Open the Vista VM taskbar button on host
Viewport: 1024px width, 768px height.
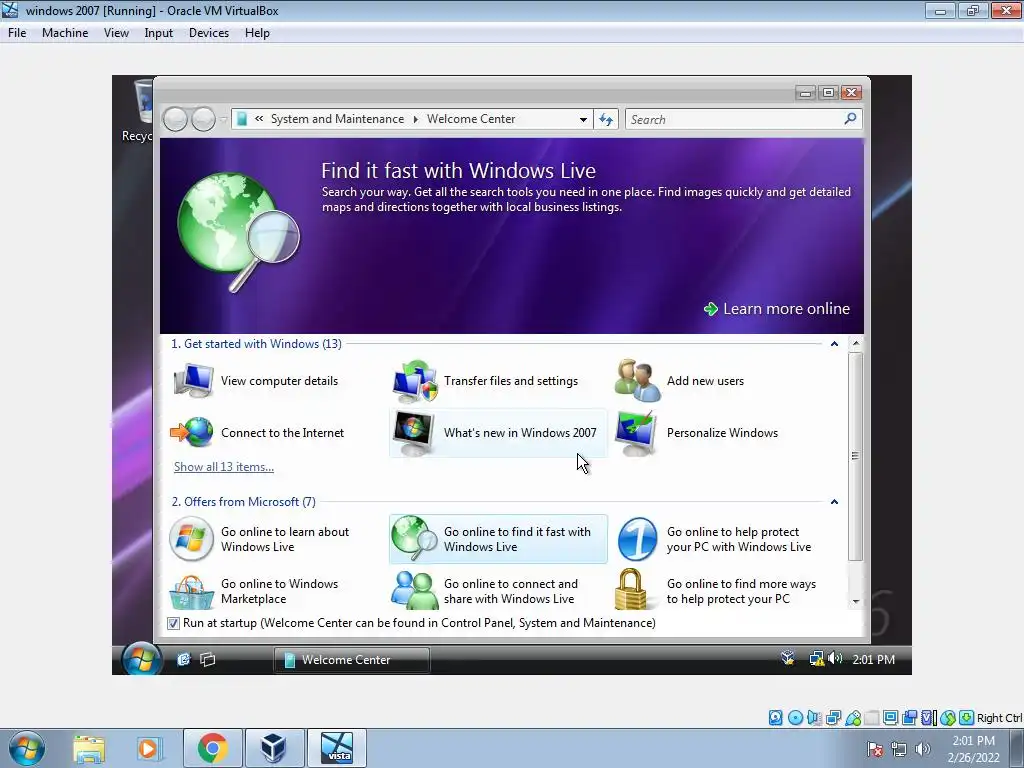[x=336, y=748]
